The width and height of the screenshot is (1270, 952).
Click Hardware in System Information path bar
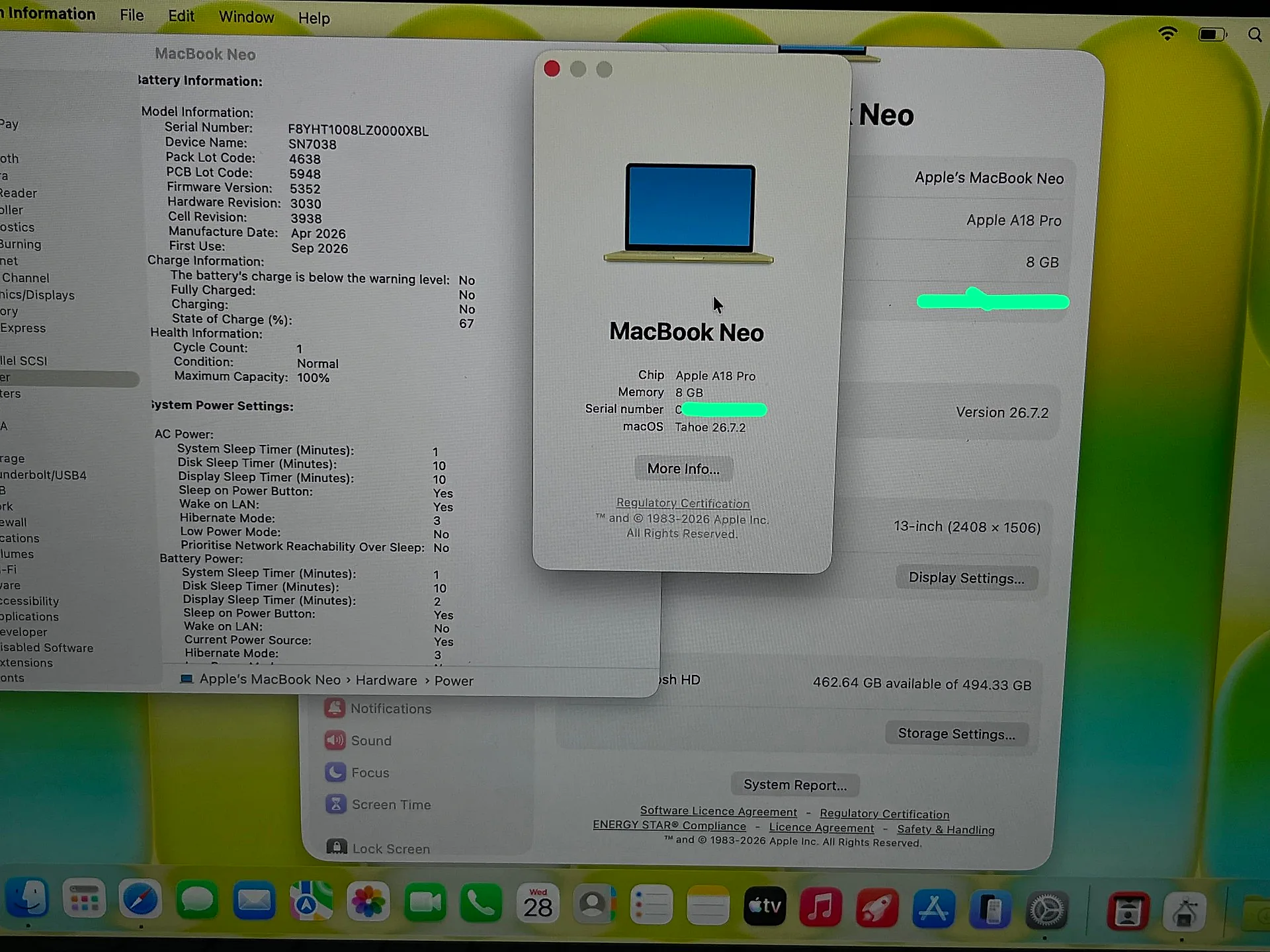click(x=386, y=680)
